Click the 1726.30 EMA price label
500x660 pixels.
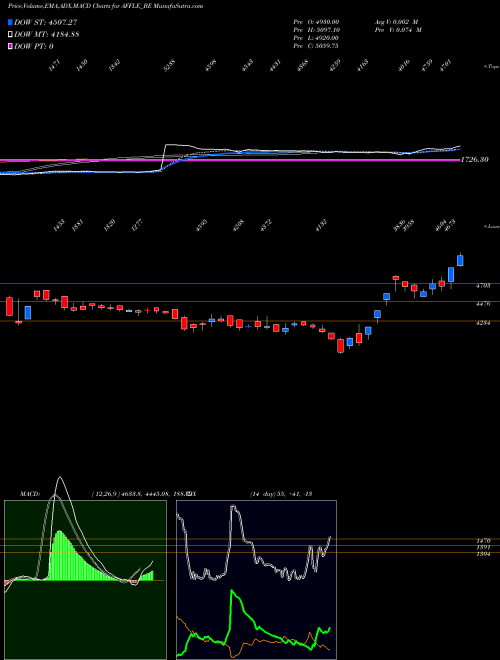pyautogui.click(x=475, y=160)
